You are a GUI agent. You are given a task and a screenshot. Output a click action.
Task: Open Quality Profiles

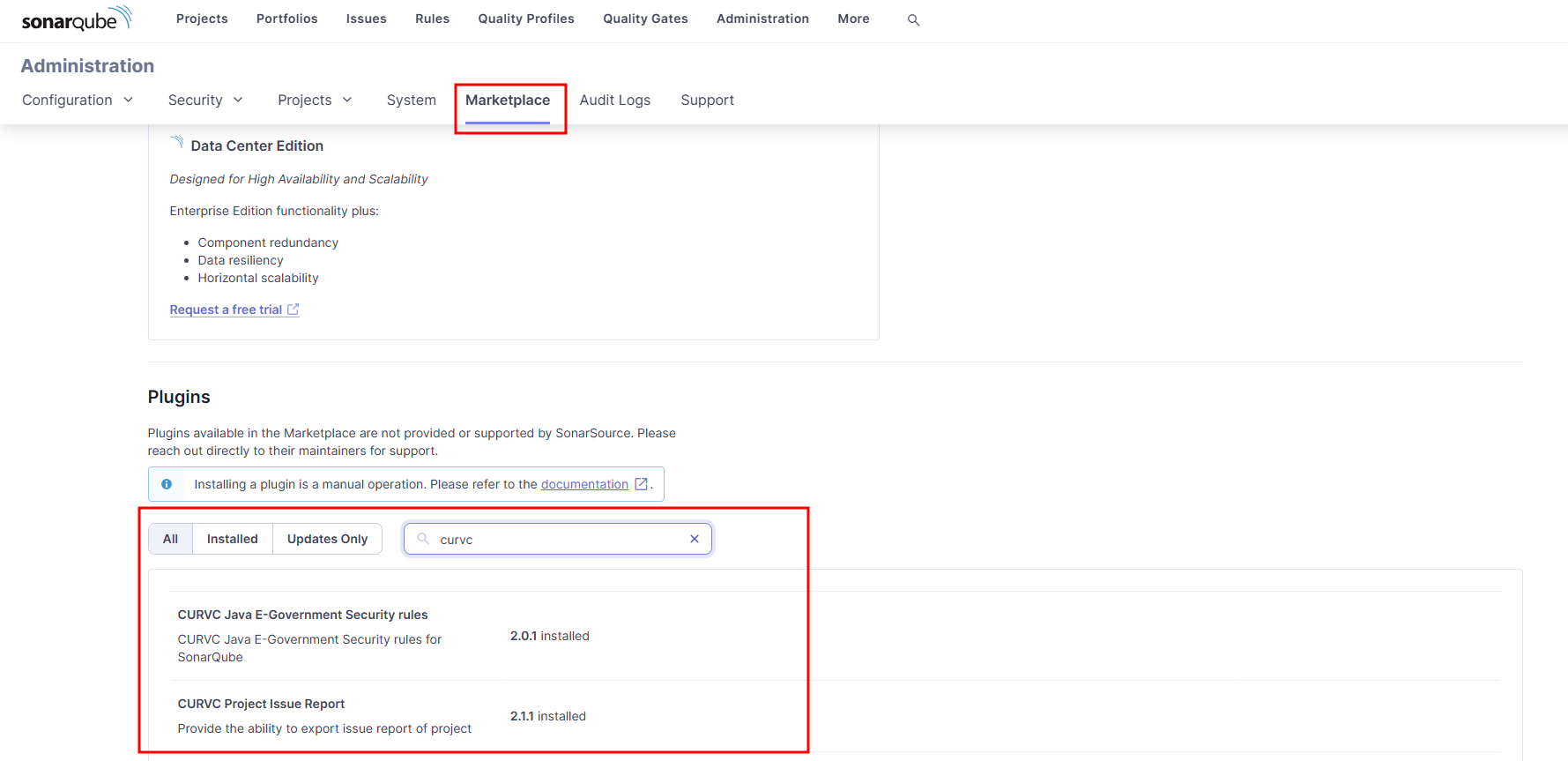(x=526, y=19)
